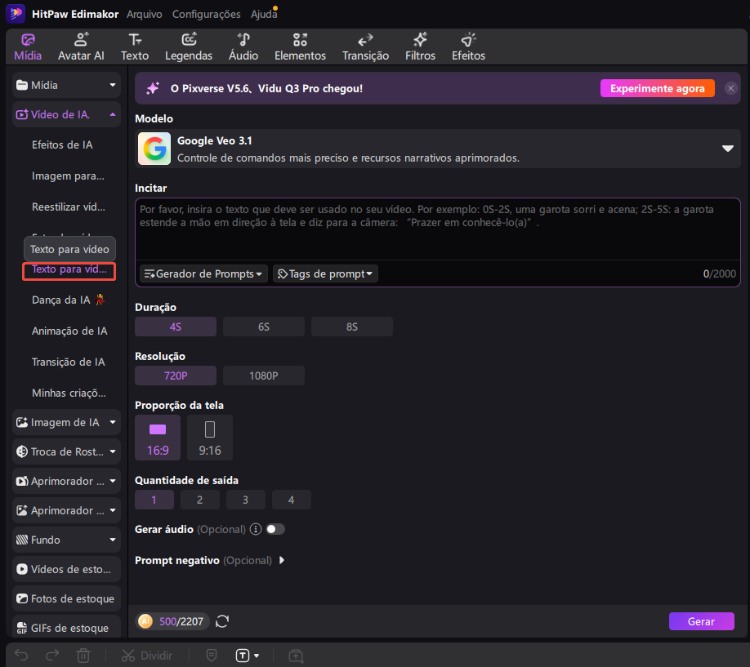
Task: Open the Legendas captions tab
Action: tap(188, 47)
